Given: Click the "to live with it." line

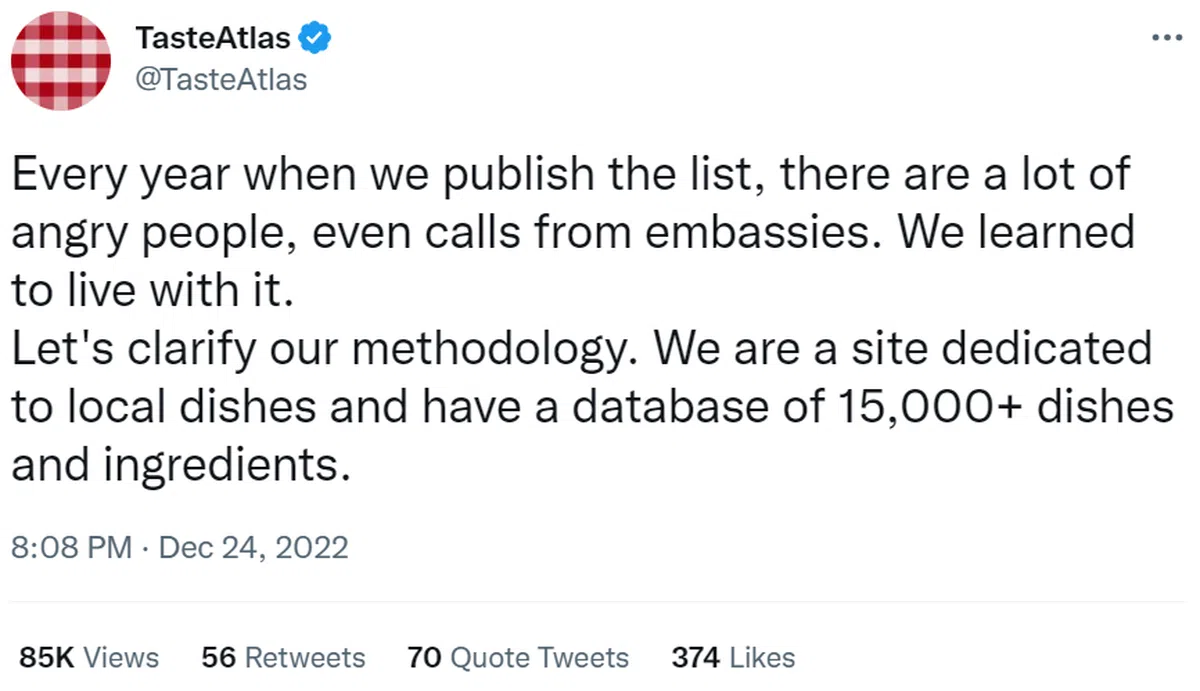Looking at the screenshot, I should 152,291.
